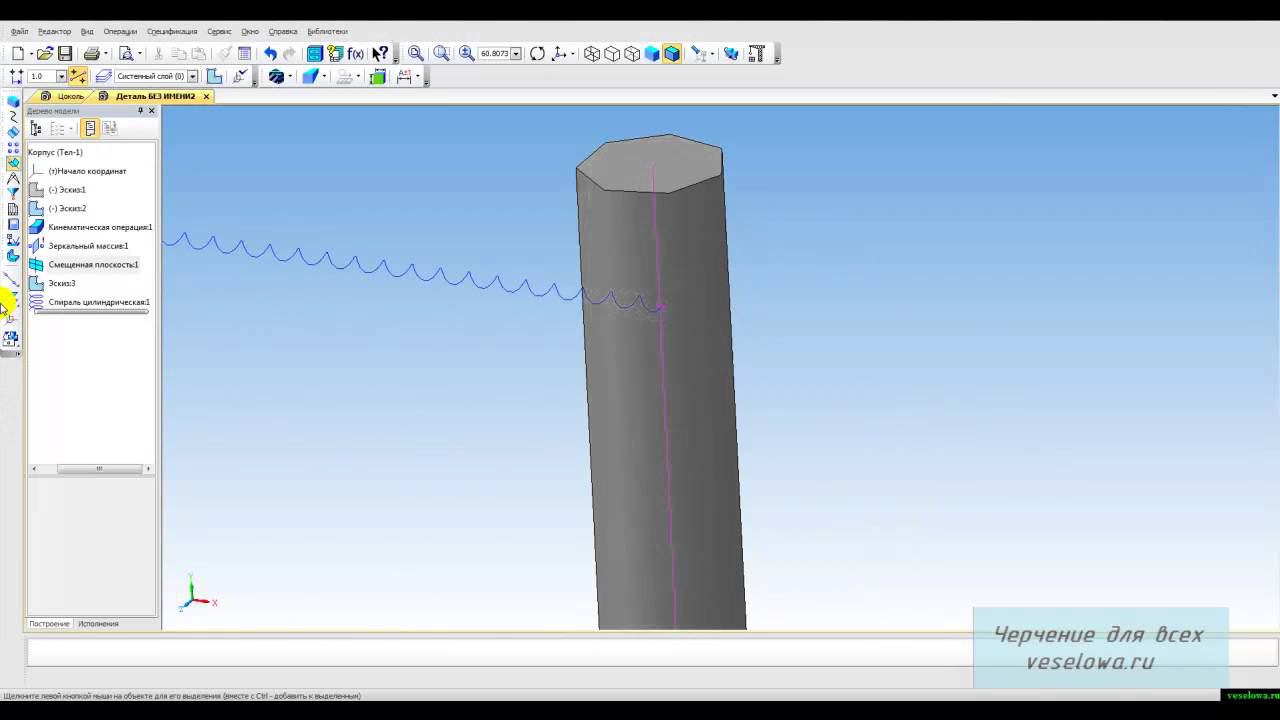Open the Спецификация menu
Viewport: 1280px width, 720px height.
[172, 31]
